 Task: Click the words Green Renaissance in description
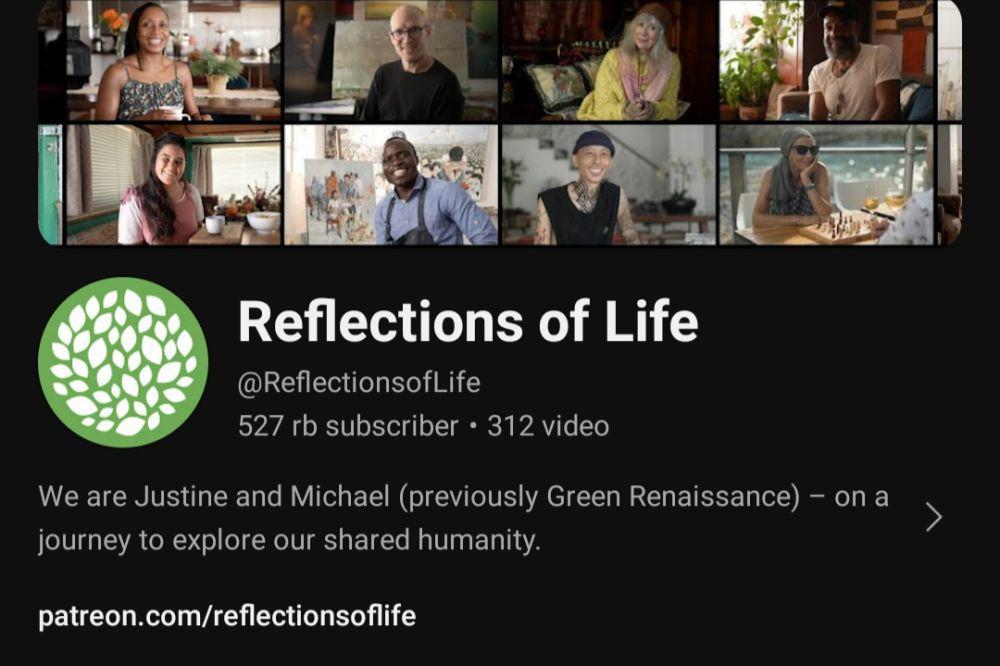(x=673, y=497)
